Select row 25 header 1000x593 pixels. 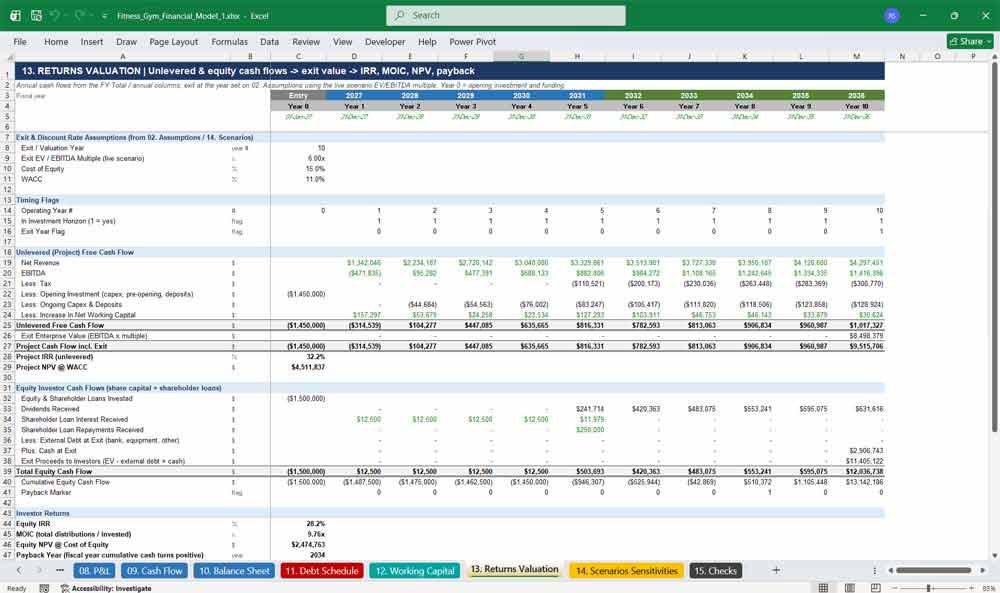tap(7, 325)
